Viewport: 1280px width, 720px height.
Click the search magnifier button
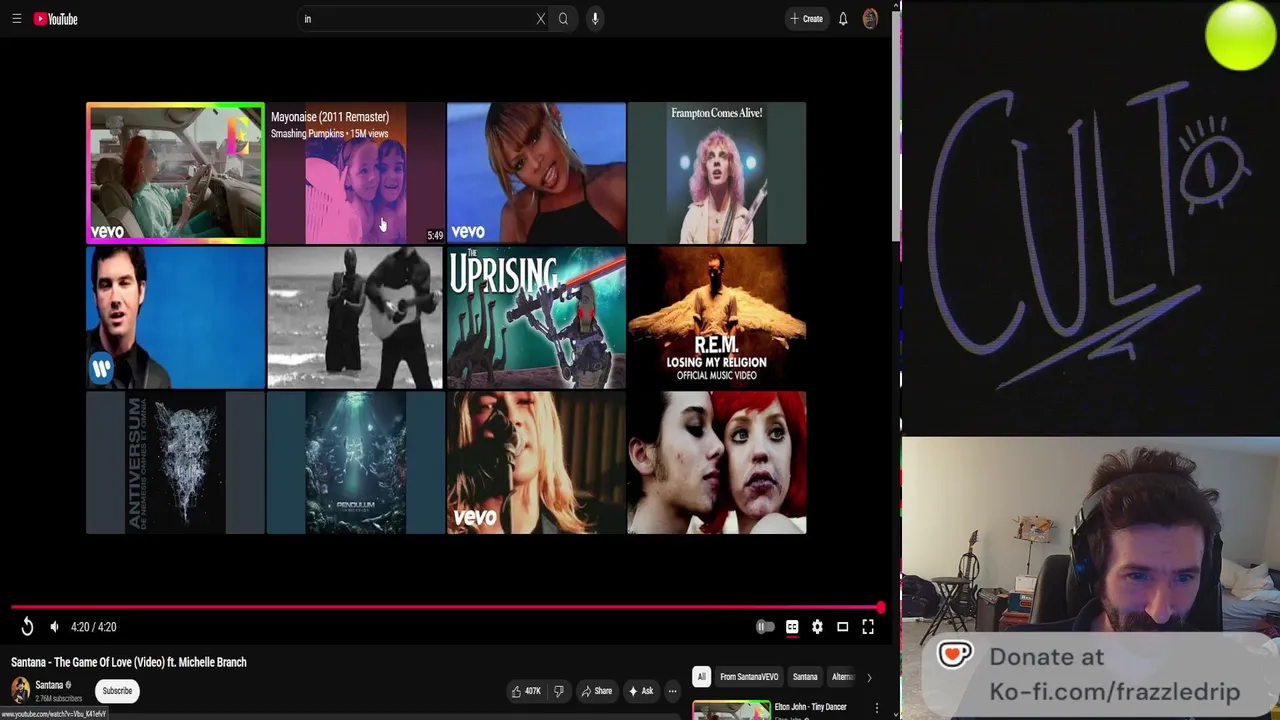point(563,18)
